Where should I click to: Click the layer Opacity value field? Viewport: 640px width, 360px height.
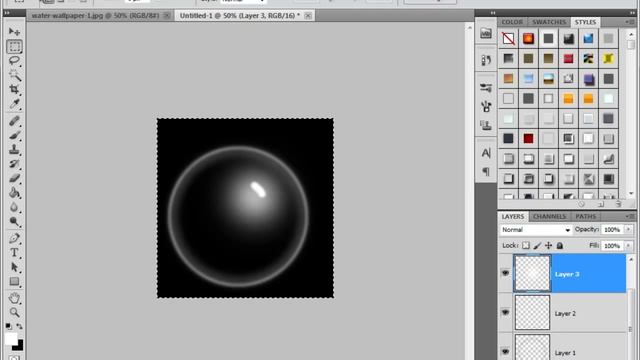pos(612,230)
